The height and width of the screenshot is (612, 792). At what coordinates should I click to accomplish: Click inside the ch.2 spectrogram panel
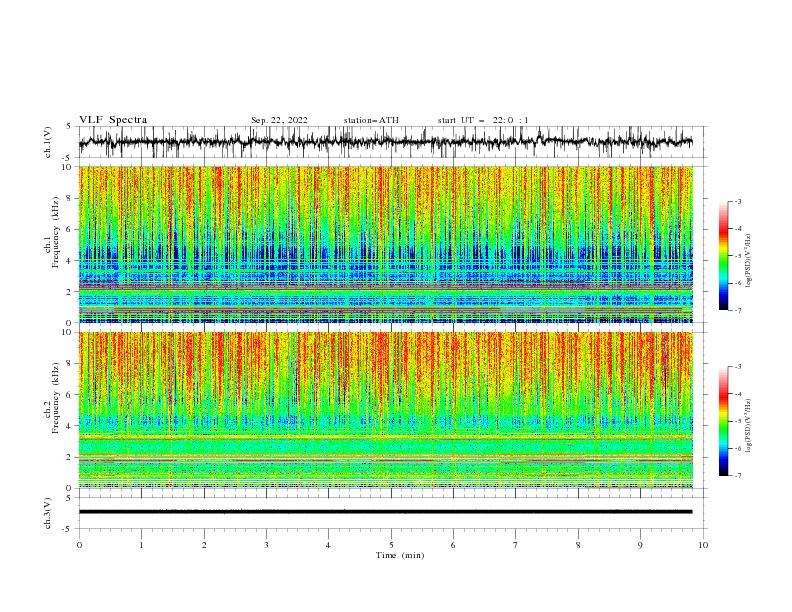pos(385,410)
